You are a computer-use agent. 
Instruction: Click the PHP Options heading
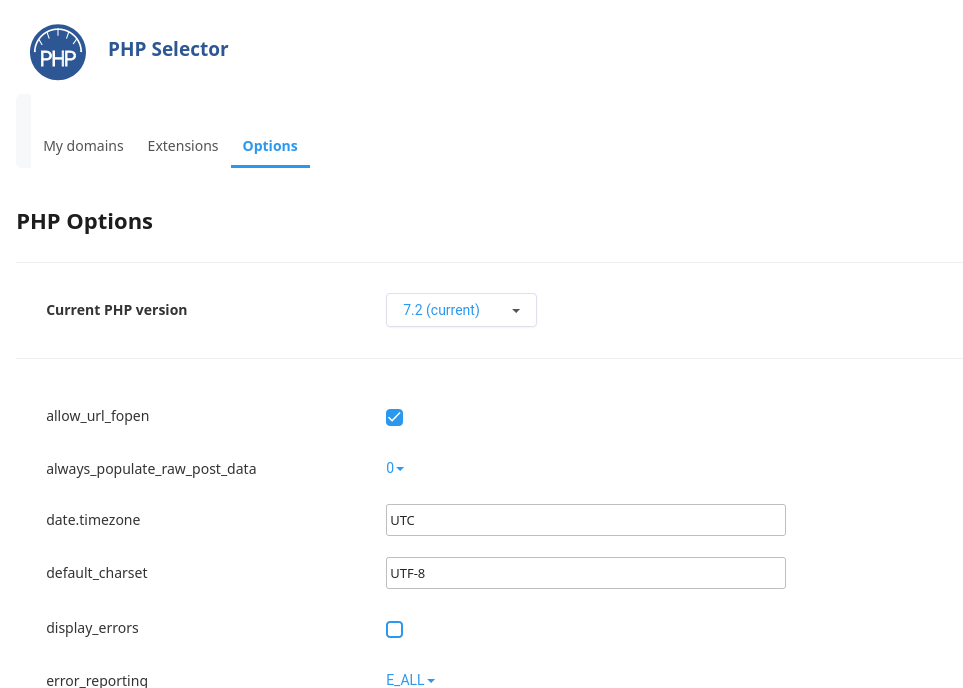point(85,222)
